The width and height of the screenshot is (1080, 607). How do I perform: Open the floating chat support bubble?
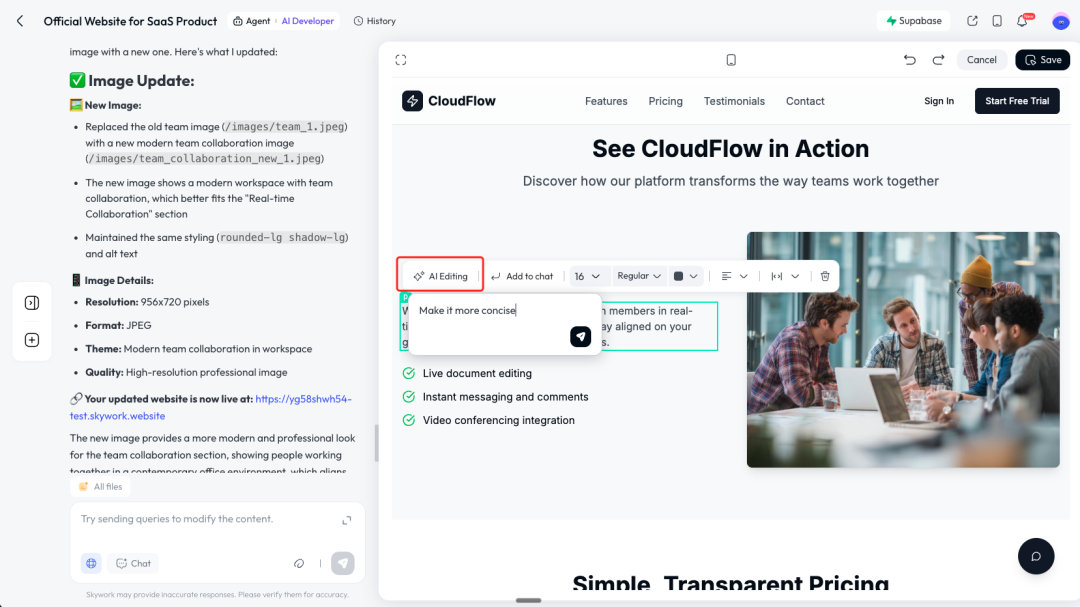(x=1036, y=556)
